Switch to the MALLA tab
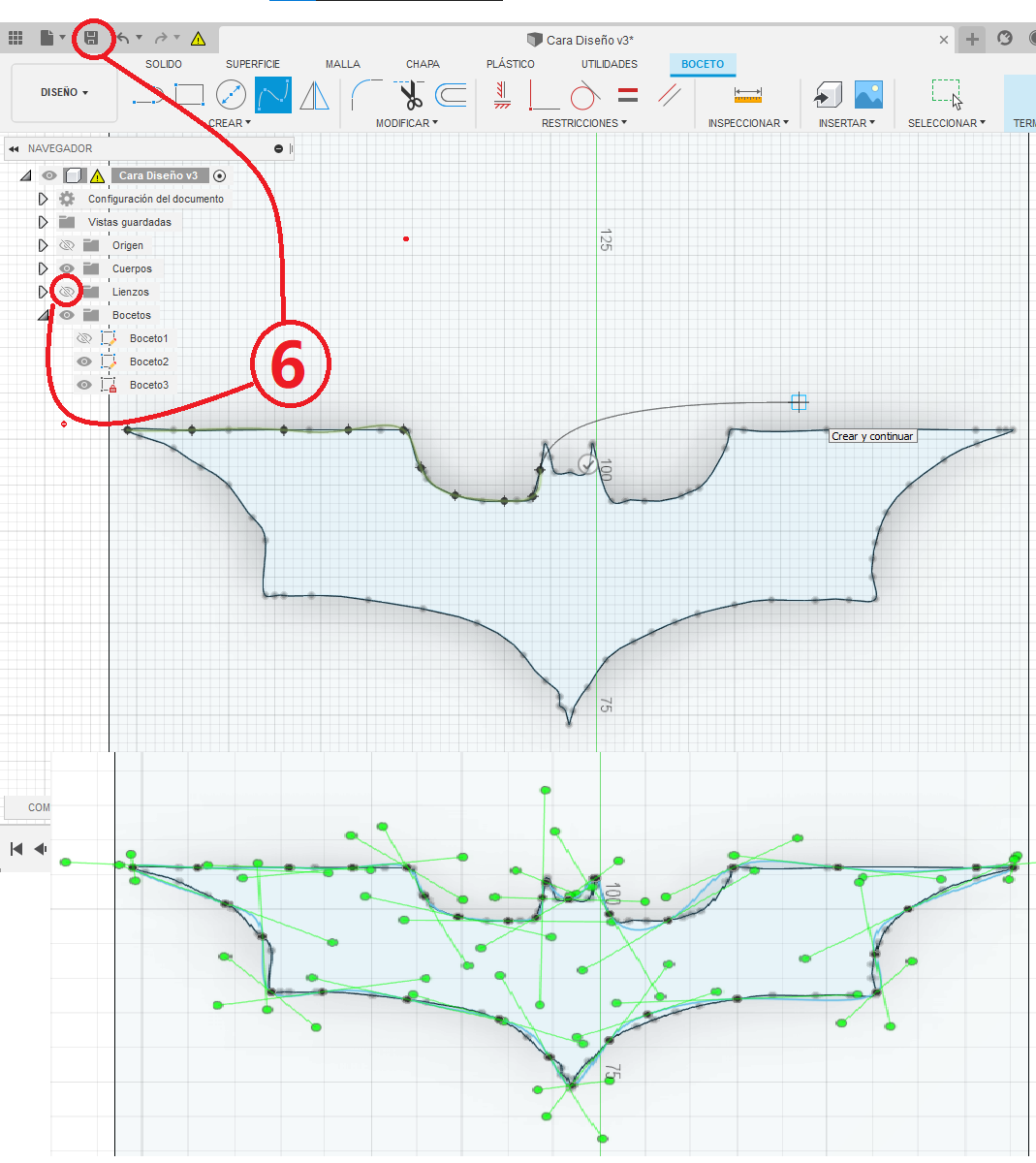1036x1163 pixels. (x=343, y=64)
